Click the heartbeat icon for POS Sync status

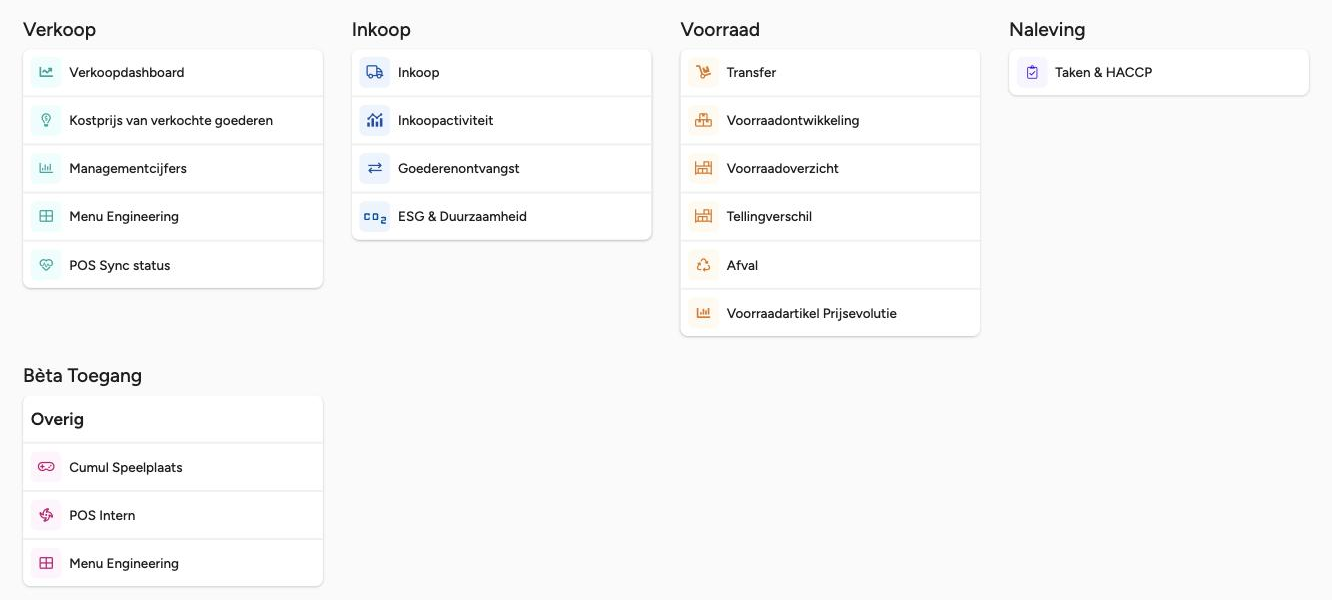[46, 265]
